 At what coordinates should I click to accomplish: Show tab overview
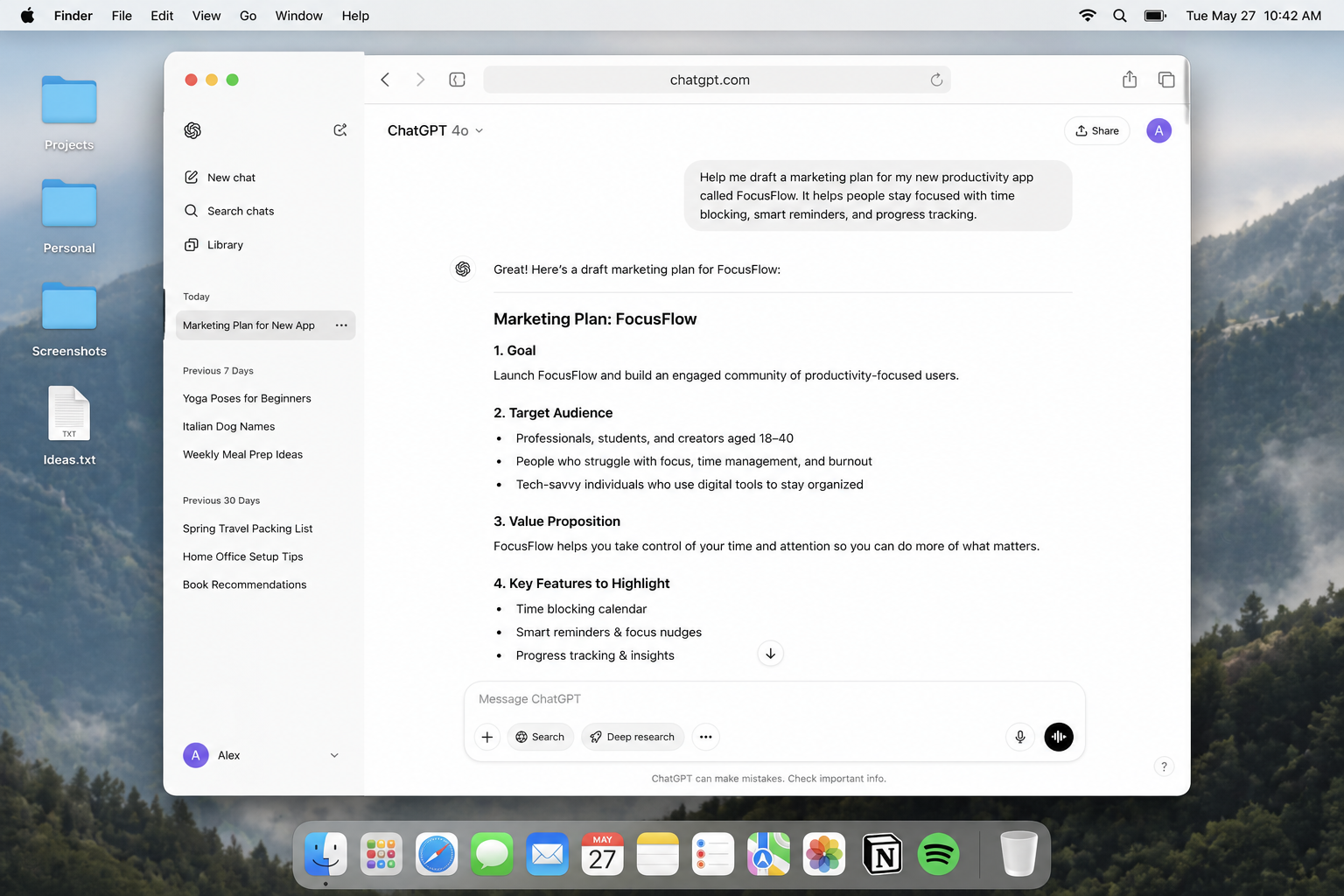coord(1166,80)
